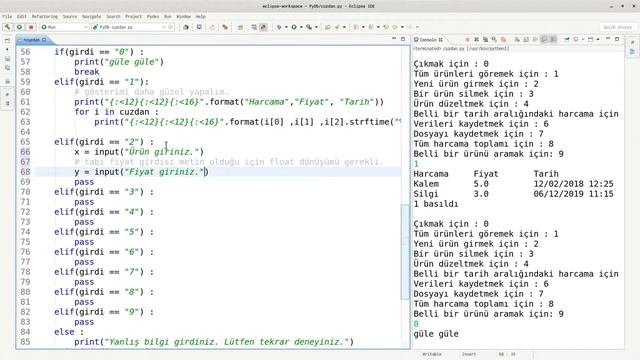The height and width of the screenshot is (360, 640).
Task: Click the 'güle güle' console output line
Action: point(436,334)
